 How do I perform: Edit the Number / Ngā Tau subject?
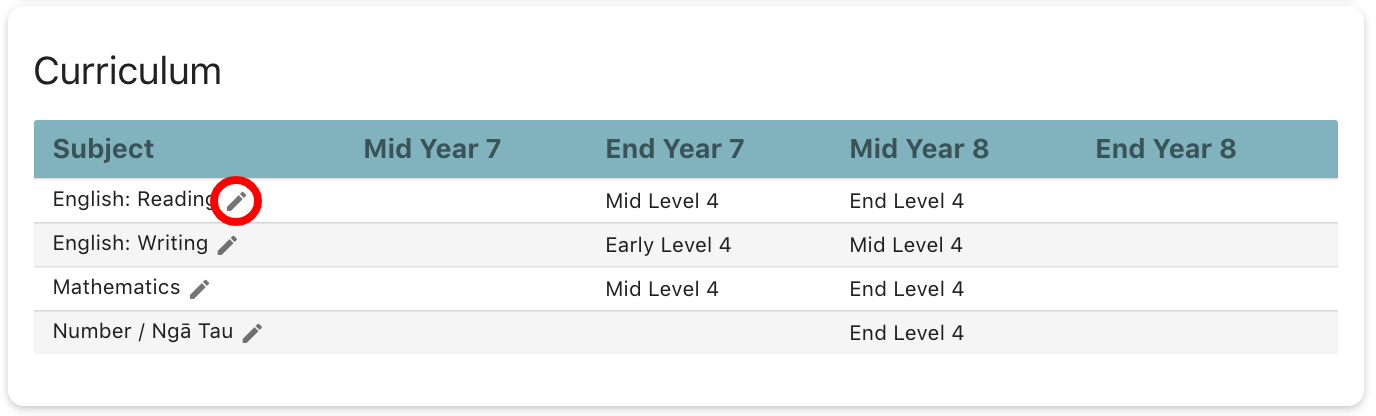(x=253, y=333)
